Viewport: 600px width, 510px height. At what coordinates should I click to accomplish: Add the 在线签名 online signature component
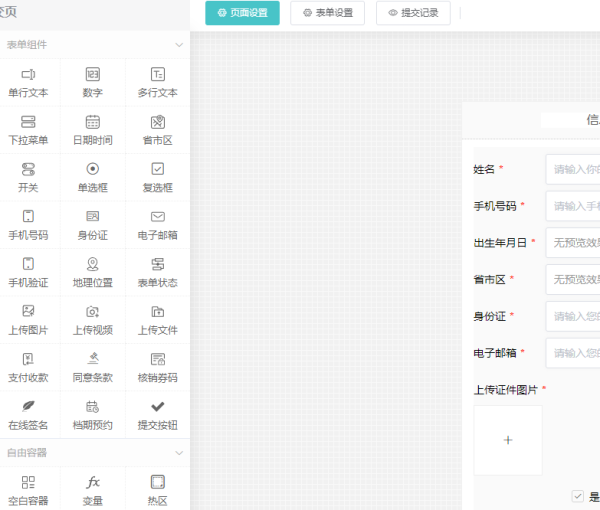coord(28,415)
